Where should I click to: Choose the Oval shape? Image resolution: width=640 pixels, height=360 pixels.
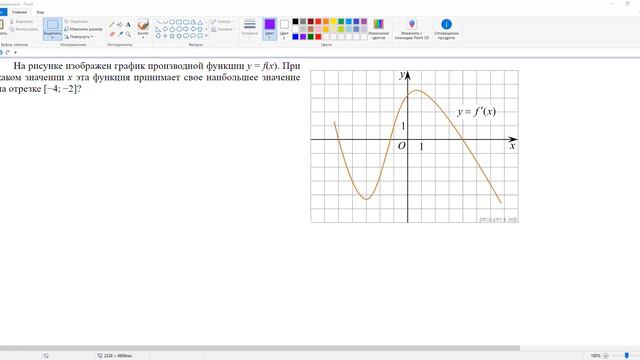pyautogui.click(x=172, y=22)
